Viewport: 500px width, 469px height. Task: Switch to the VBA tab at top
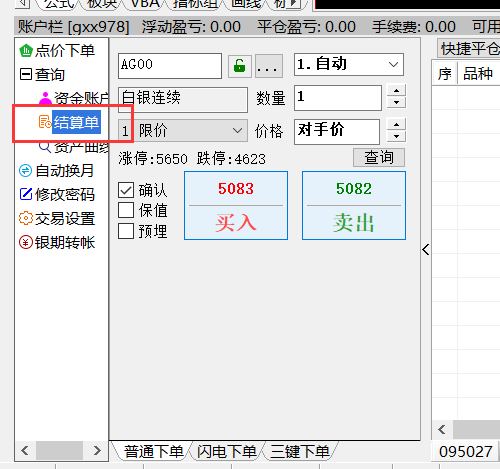tap(145, 4)
